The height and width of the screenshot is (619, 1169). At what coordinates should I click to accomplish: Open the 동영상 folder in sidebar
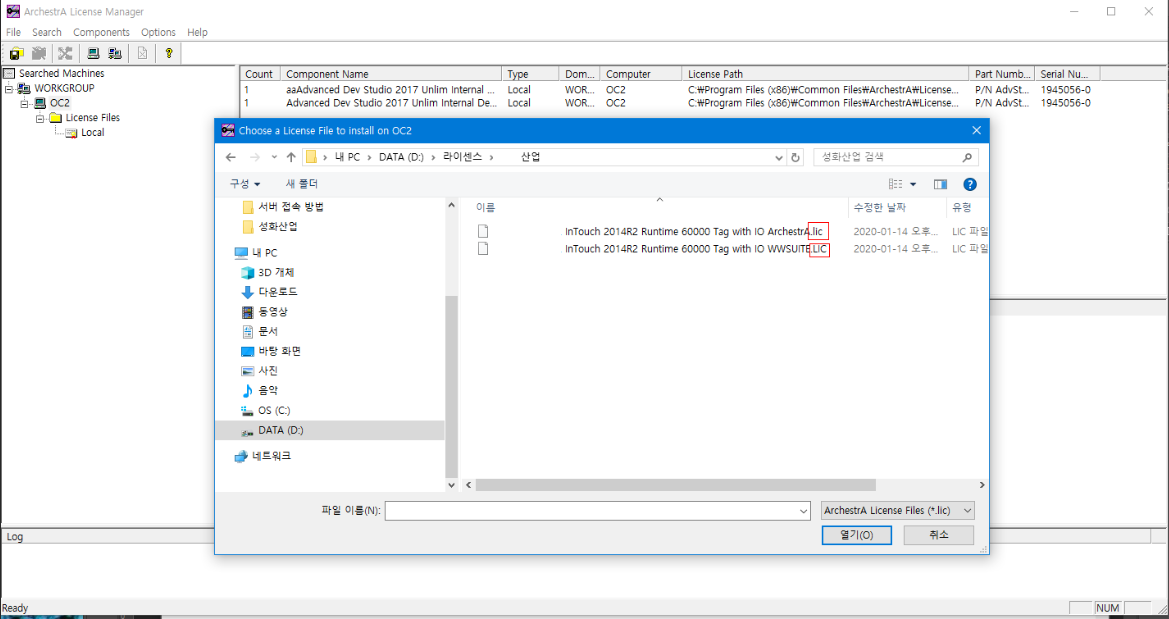coord(265,312)
